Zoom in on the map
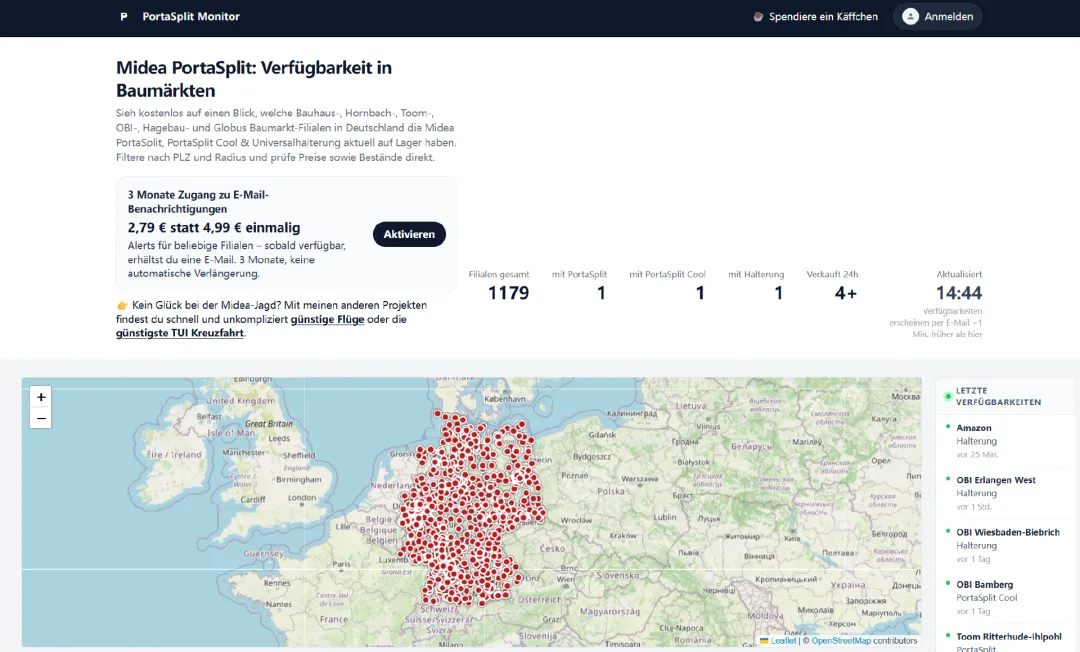Image resolution: width=1080 pixels, height=652 pixels. [x=41, y=397]
